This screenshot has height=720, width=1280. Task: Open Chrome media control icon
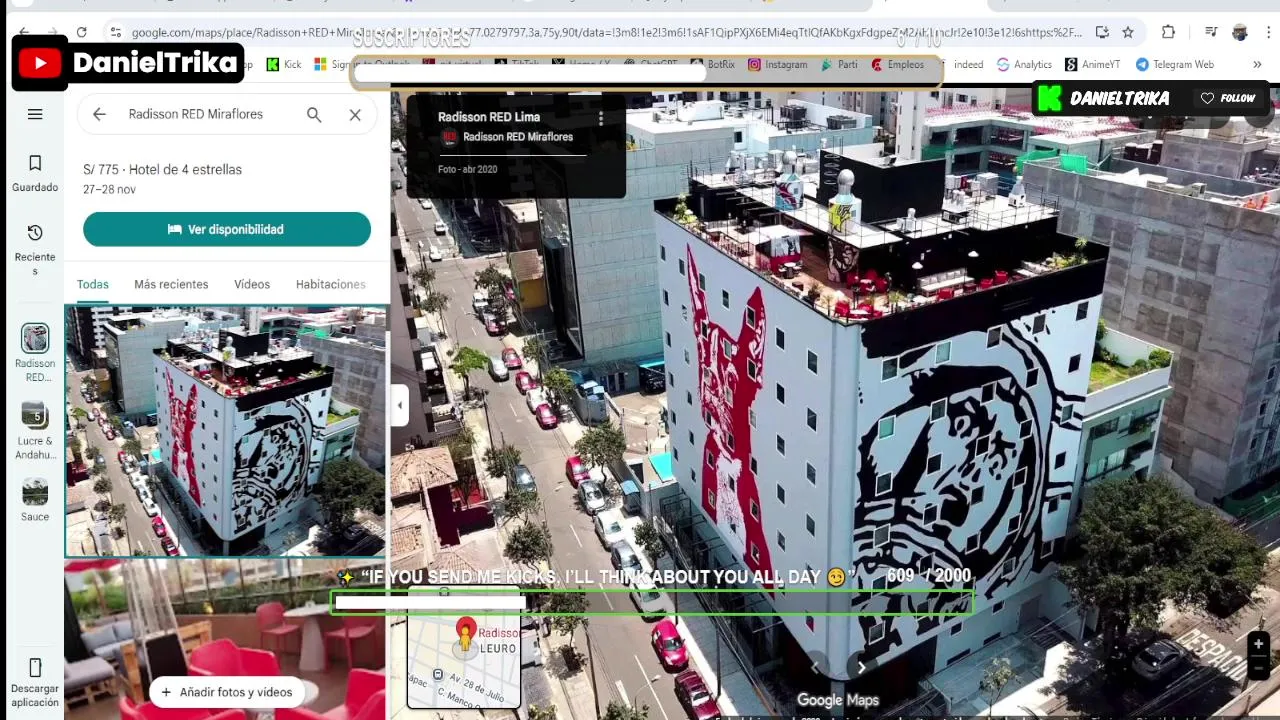1213,32
